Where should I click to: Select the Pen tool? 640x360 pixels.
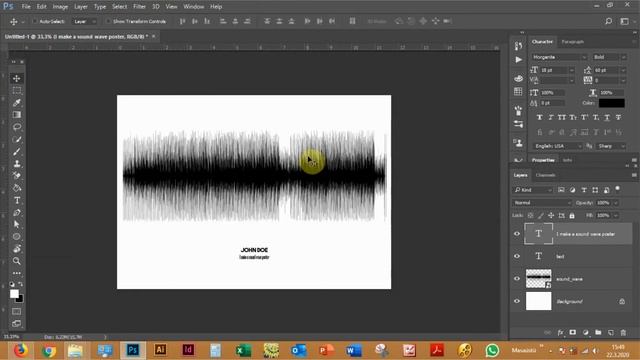click(x=17, y=212)
